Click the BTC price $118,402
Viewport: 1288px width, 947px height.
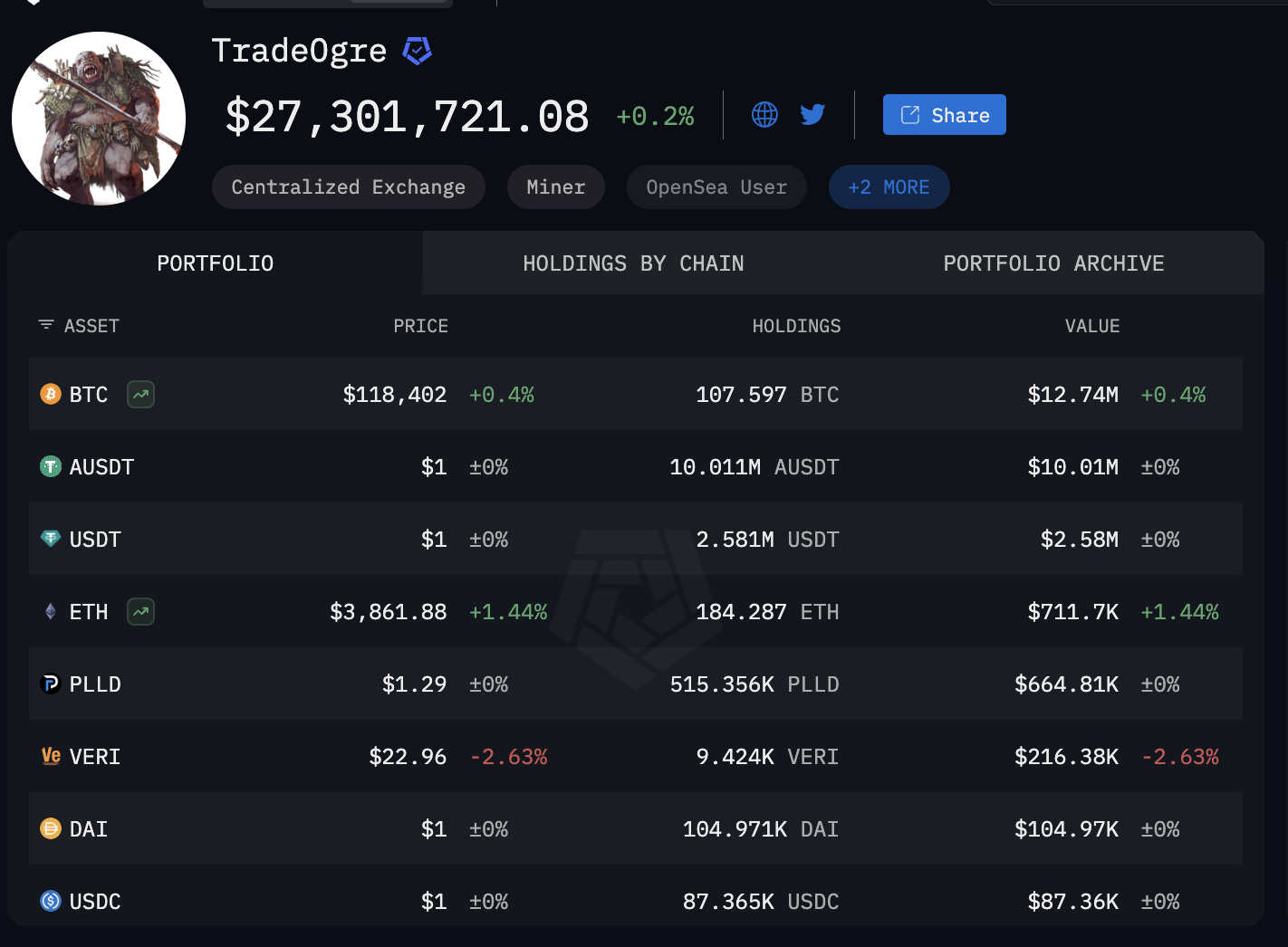[395, 395]
